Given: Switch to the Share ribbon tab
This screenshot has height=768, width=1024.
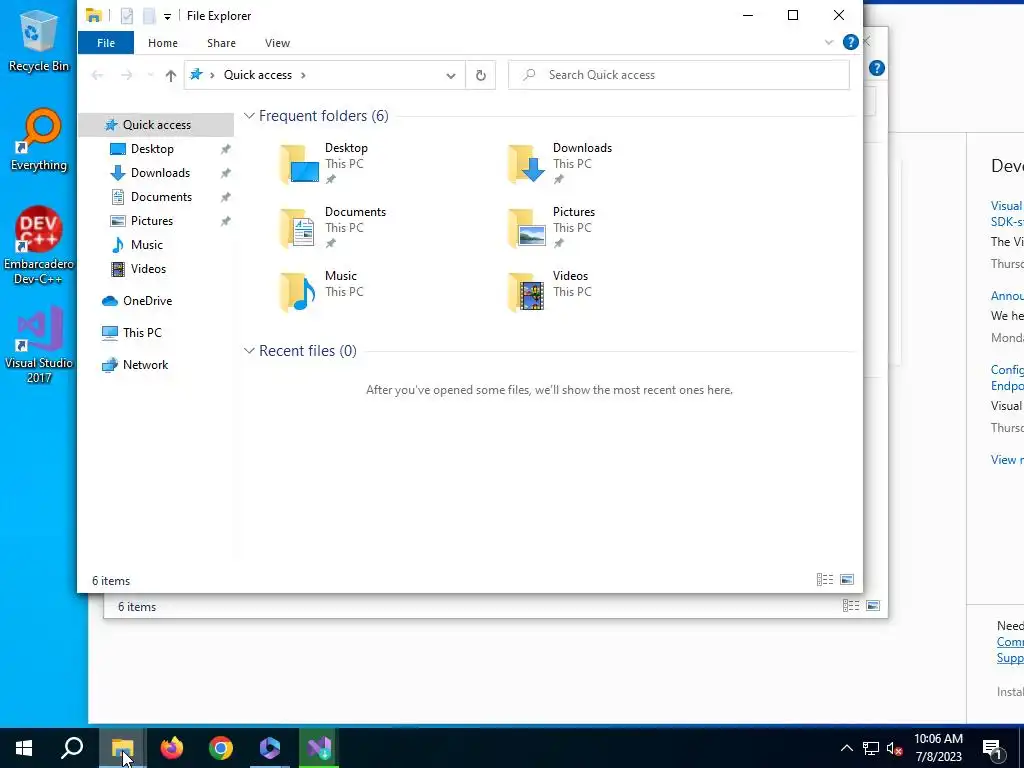Looking at the screenshot, I should coord(221,43).
